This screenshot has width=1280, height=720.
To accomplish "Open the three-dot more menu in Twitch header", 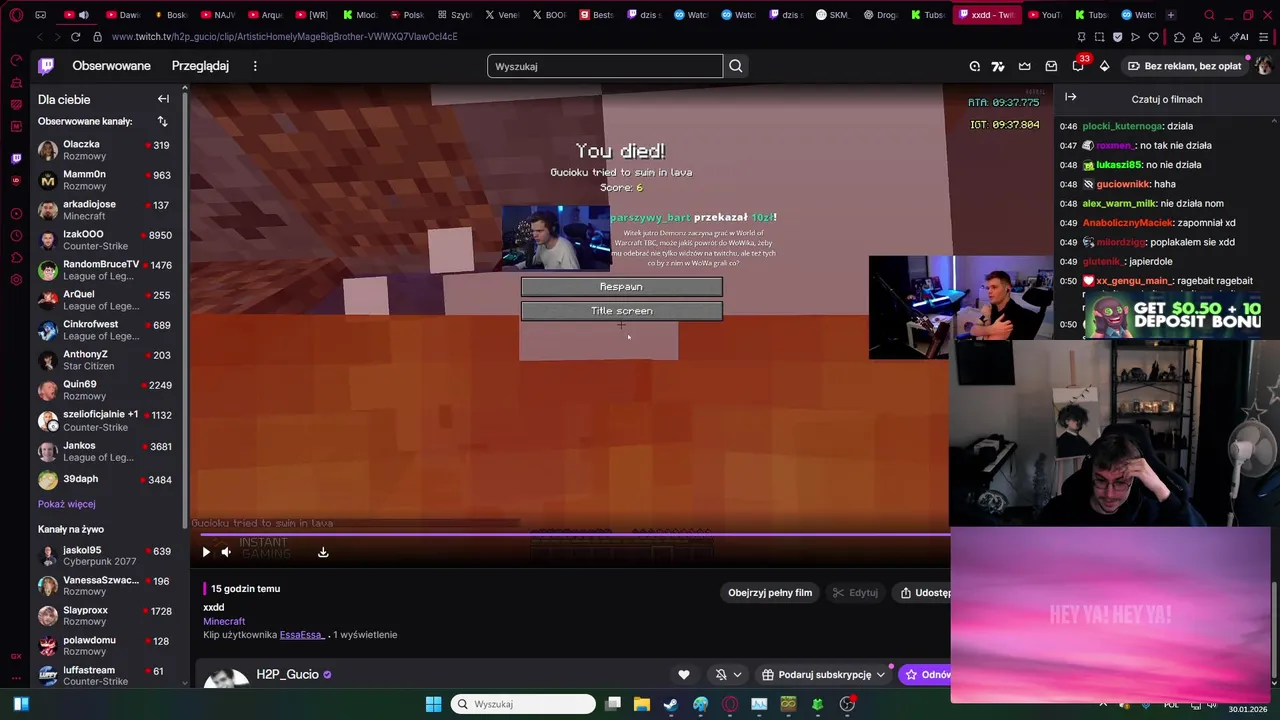I will click(x=255, y=66).
